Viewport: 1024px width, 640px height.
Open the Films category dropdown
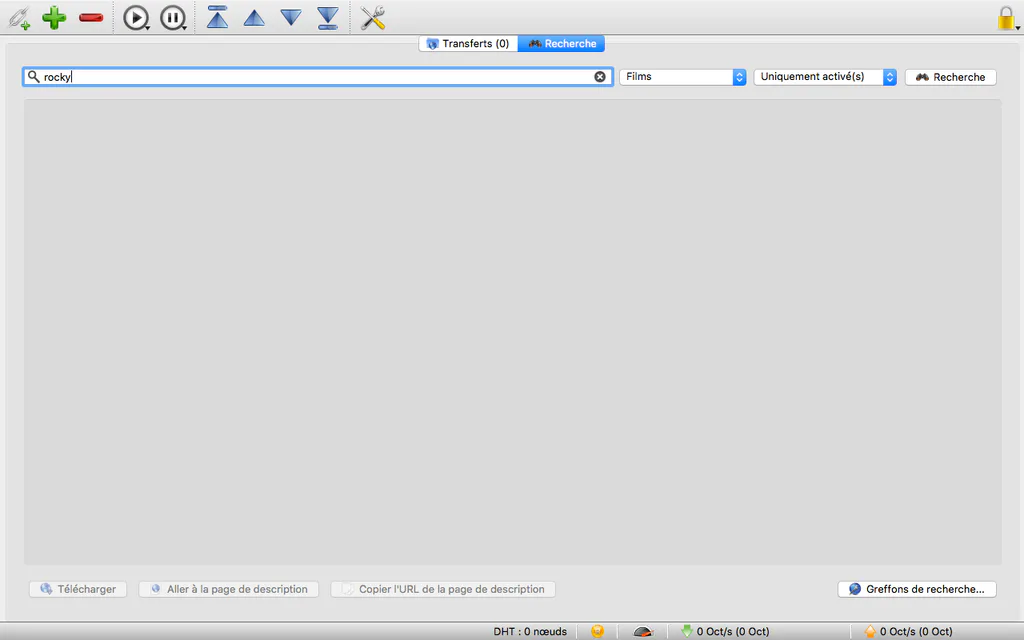(682, 77)
